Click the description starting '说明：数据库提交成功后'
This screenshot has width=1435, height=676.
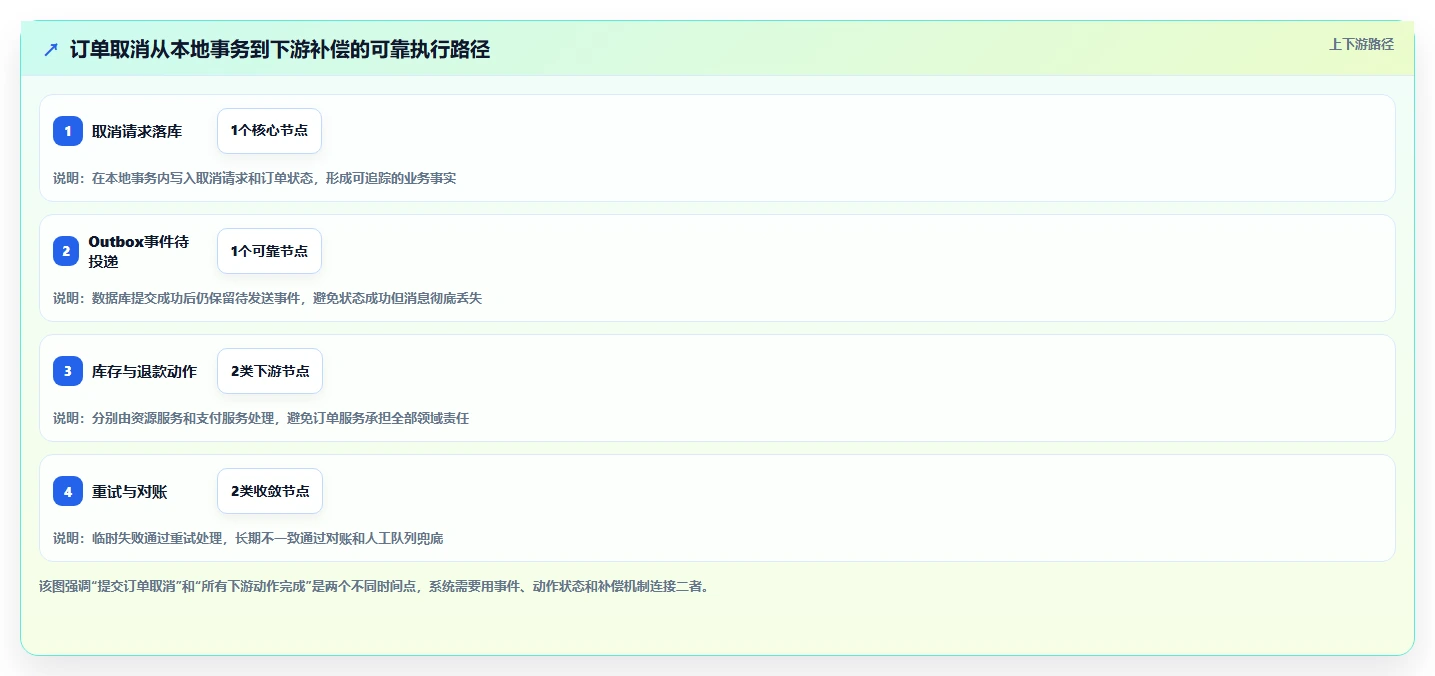[x=267, y=298]
